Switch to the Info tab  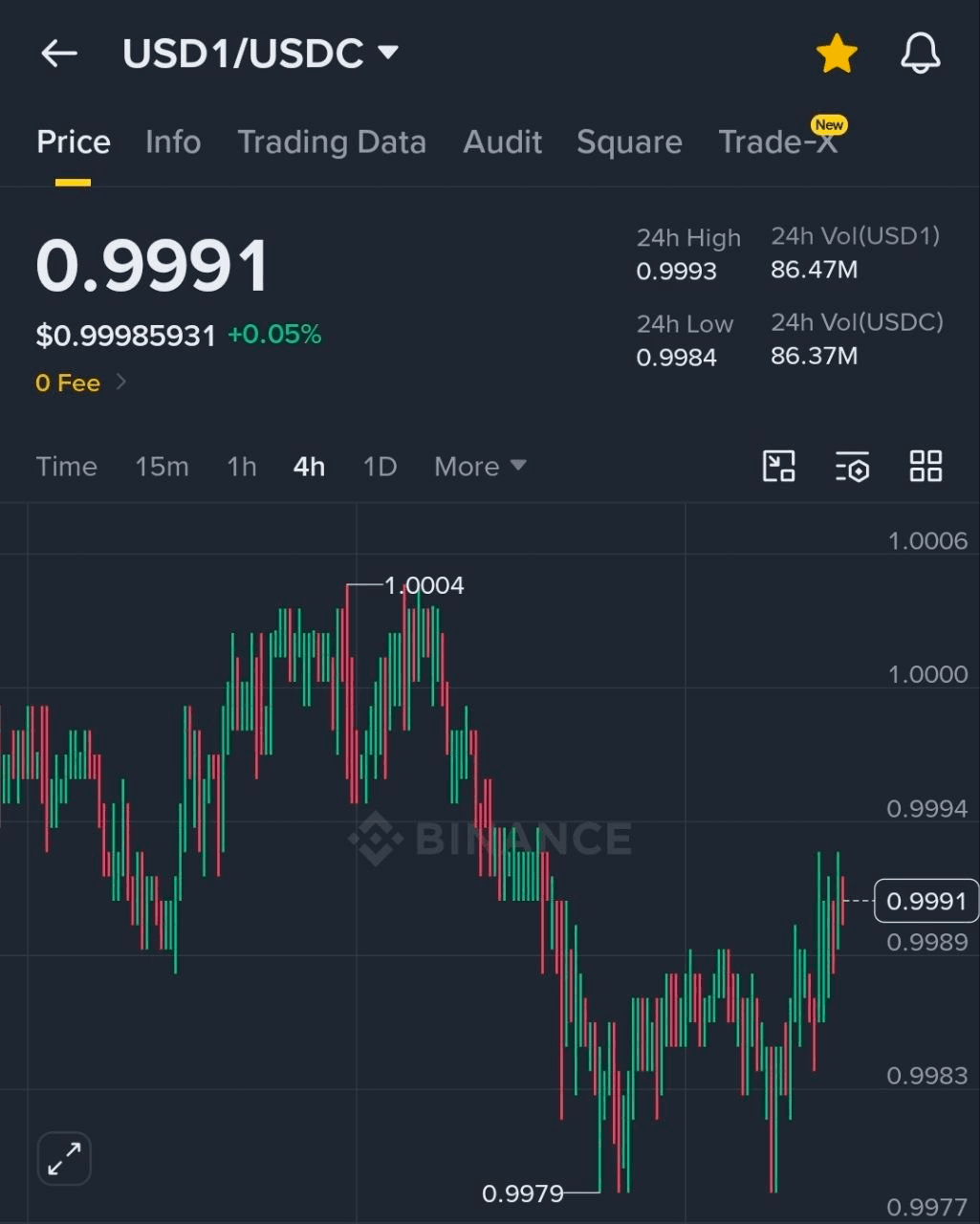[173, 142]
